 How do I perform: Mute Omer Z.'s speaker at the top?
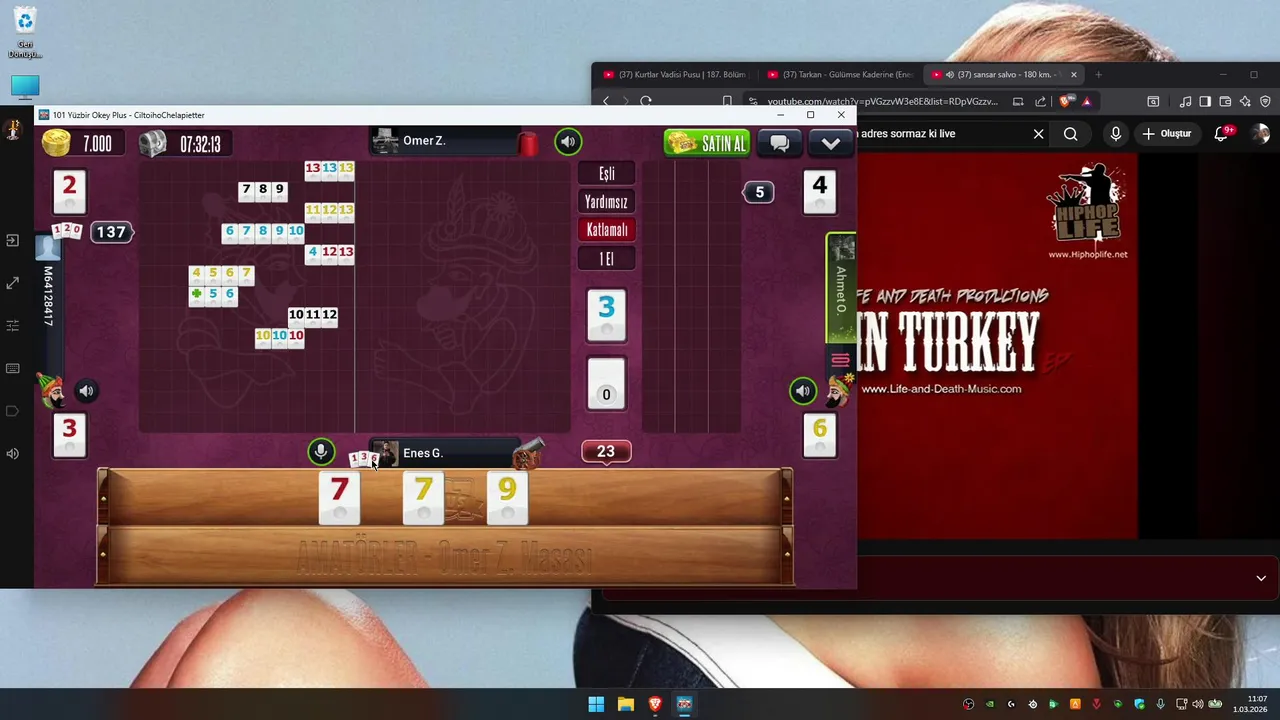point(568,142)
